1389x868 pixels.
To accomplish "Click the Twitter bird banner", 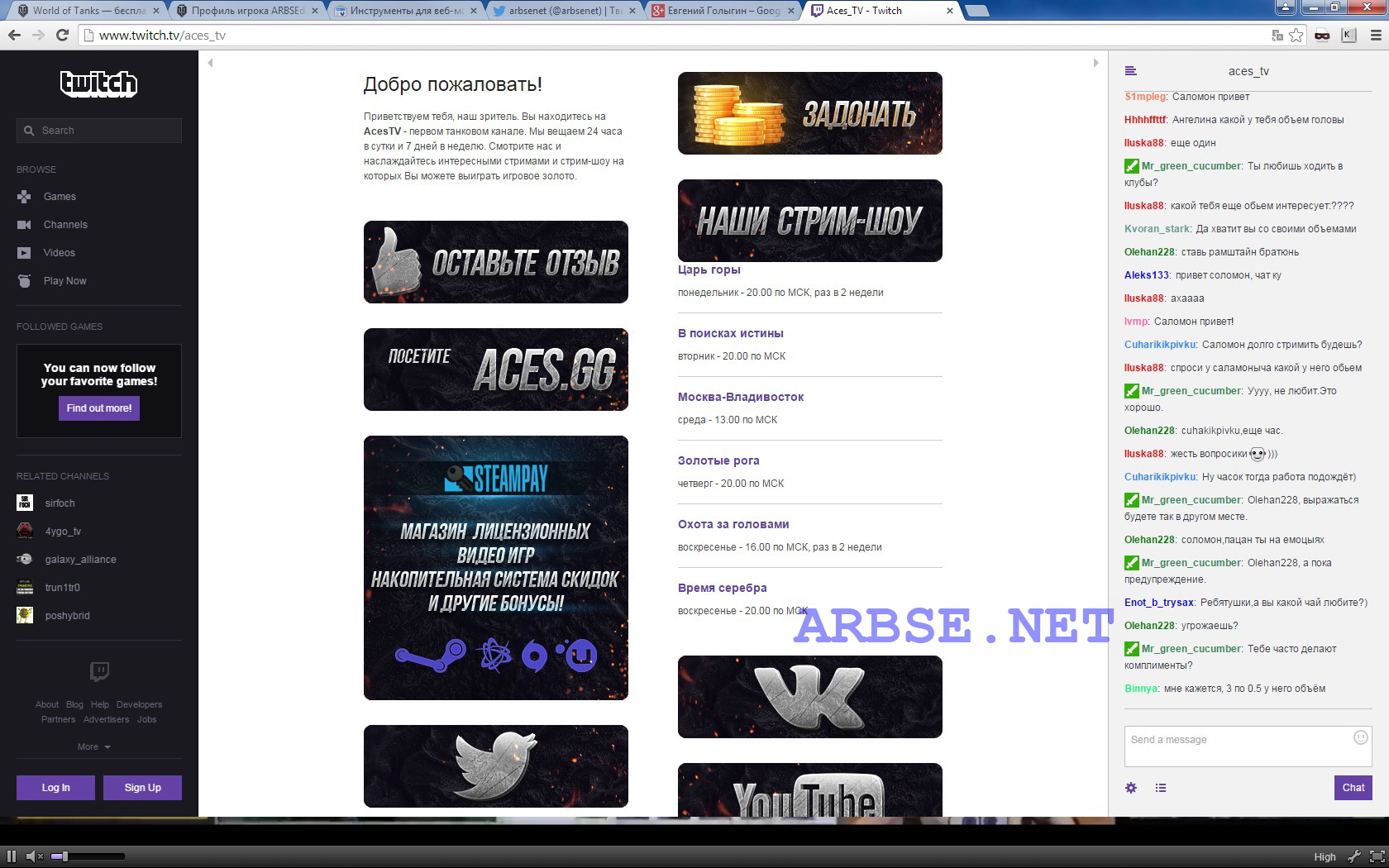I will pos(496,766).
